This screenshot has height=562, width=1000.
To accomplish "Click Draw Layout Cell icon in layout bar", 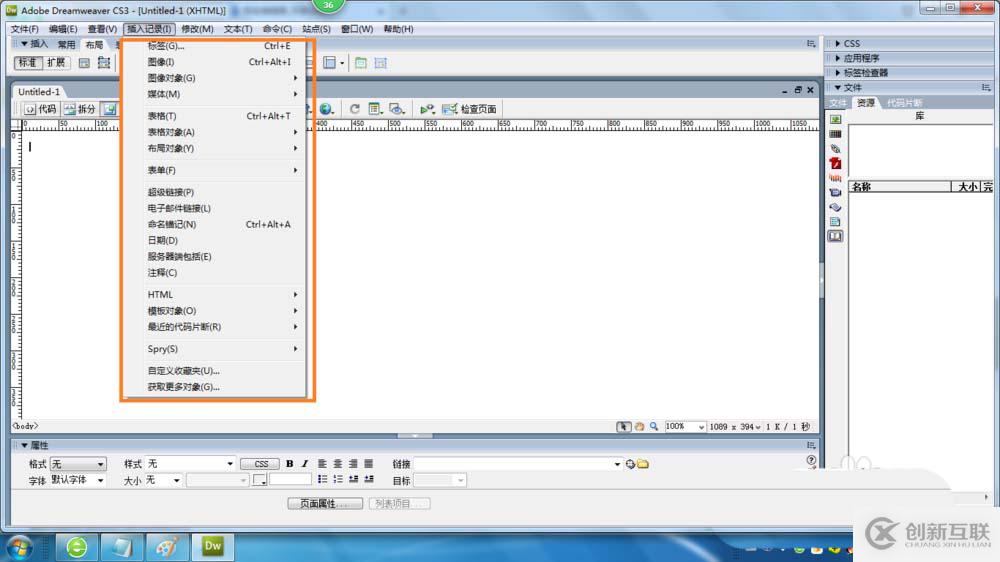I will (x=381, y=63).
